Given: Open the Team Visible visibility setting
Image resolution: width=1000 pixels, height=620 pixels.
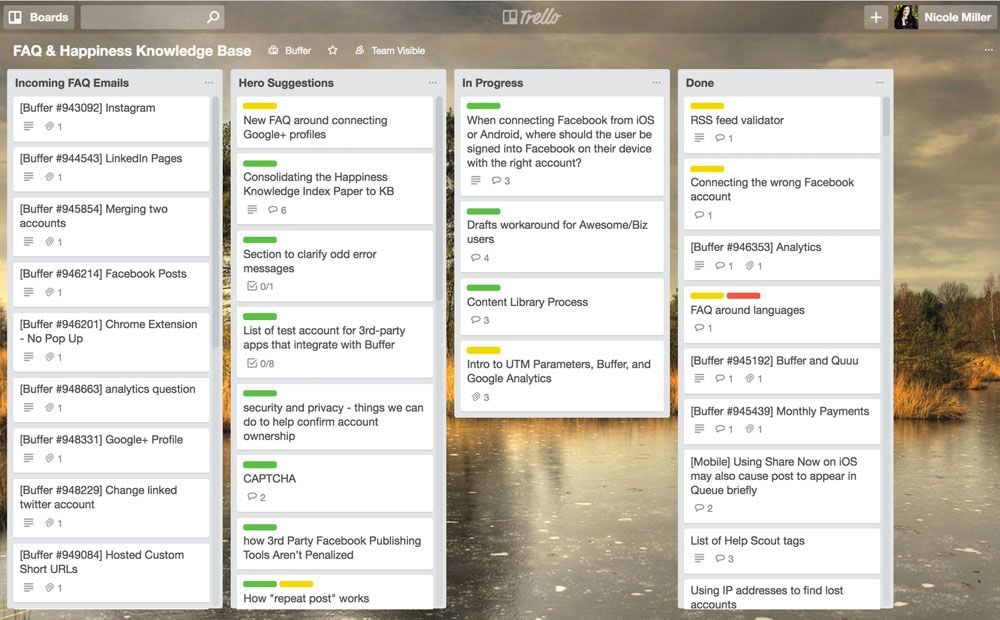Looking at the screenshot, I should 390,50.
